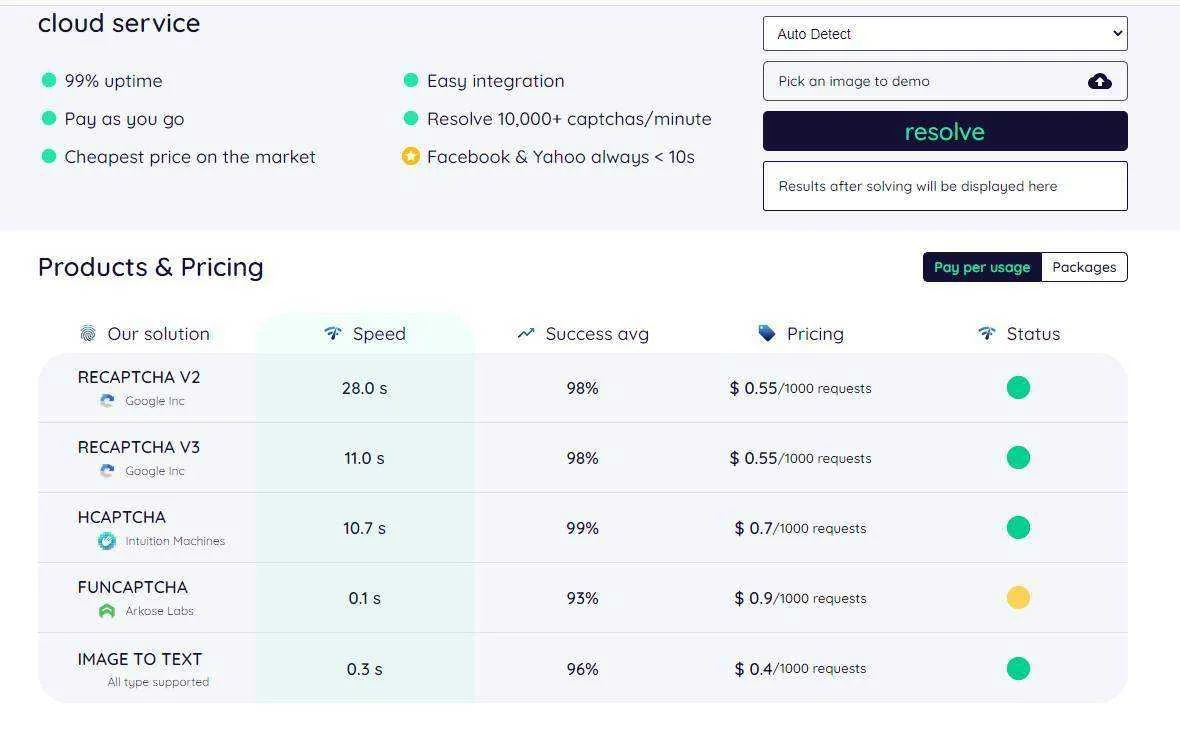Click the Arkose Labs vendor text

[160, 611]
